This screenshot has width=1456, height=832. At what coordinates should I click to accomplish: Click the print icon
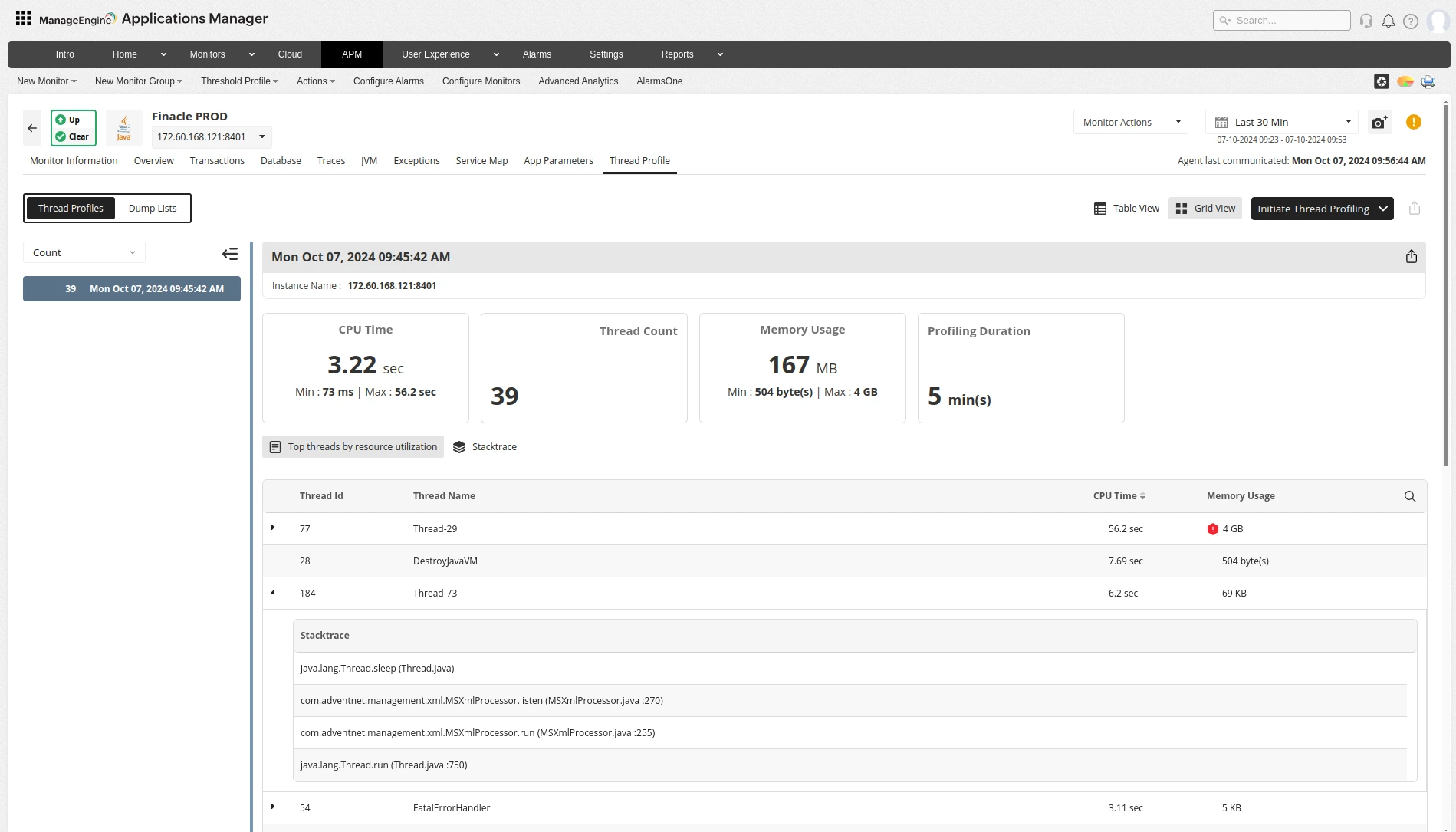(x=1428, y=81)
